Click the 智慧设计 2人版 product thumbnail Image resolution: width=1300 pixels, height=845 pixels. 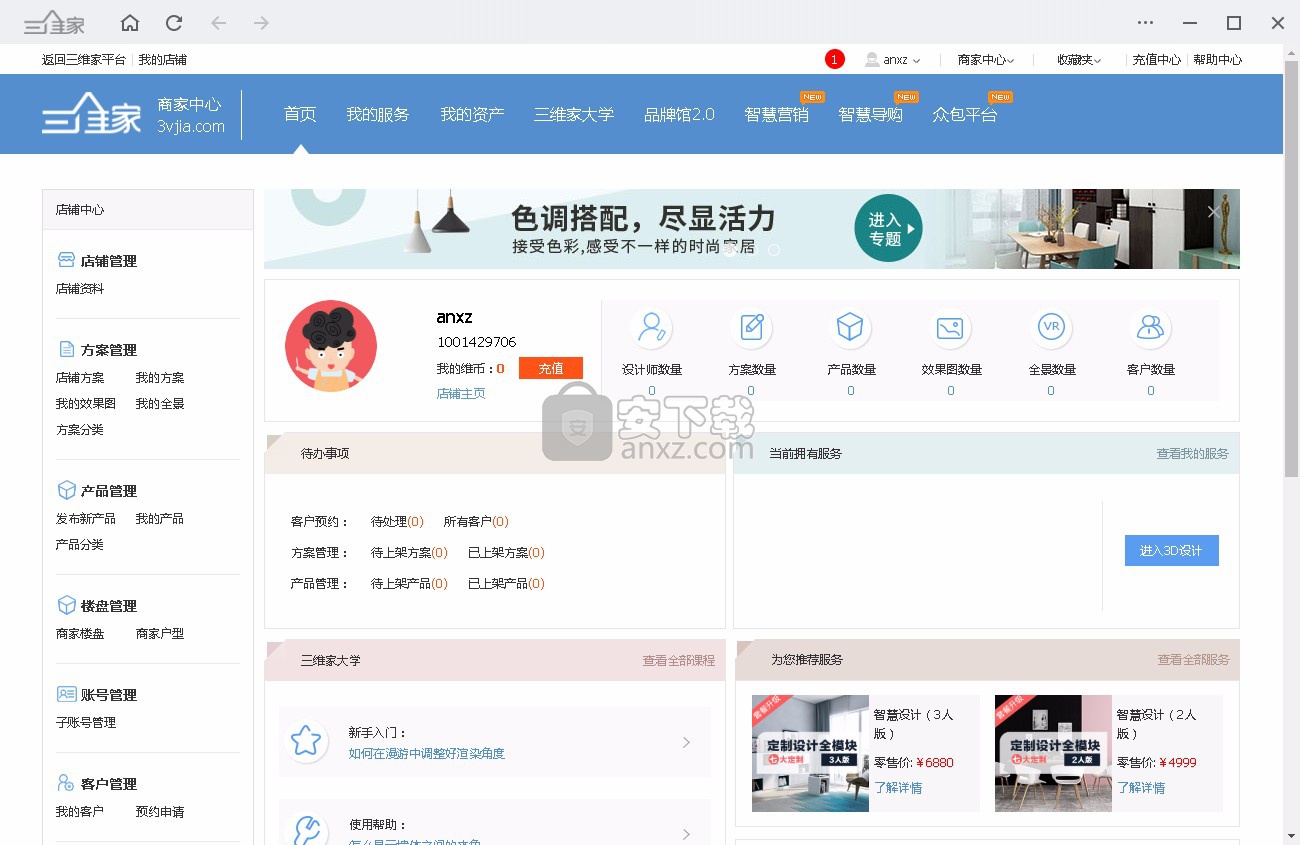point(1053,753)
